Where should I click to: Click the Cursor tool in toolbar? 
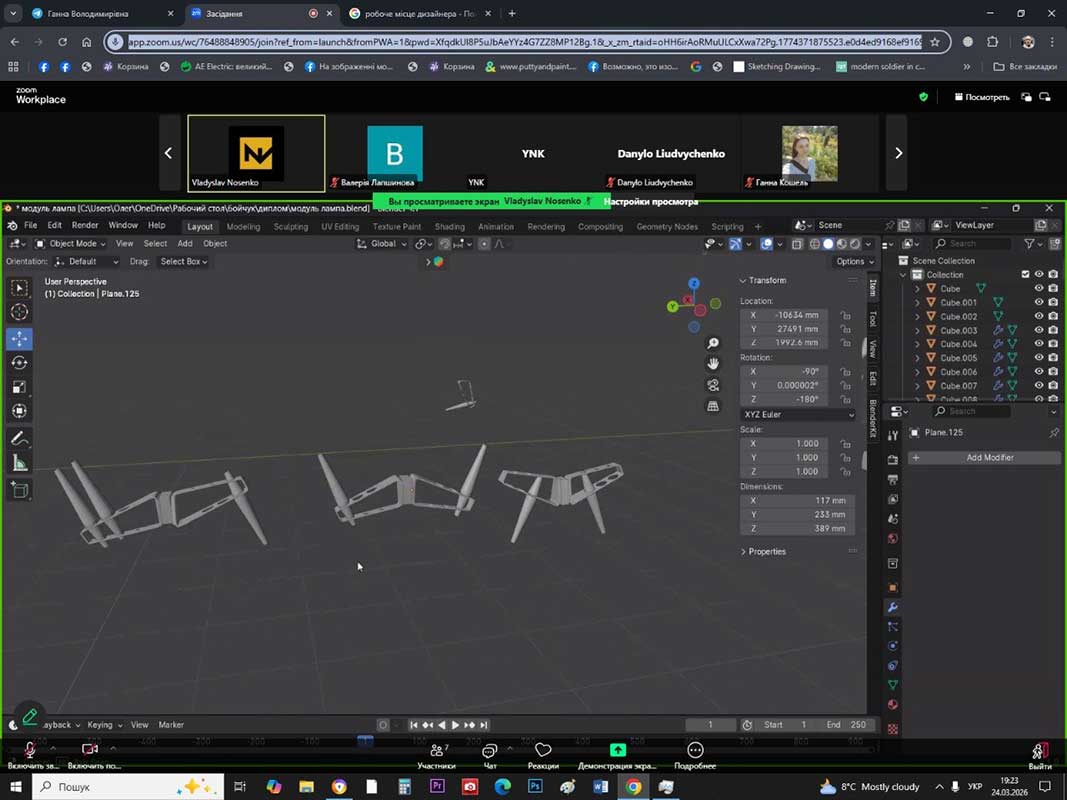19,312
